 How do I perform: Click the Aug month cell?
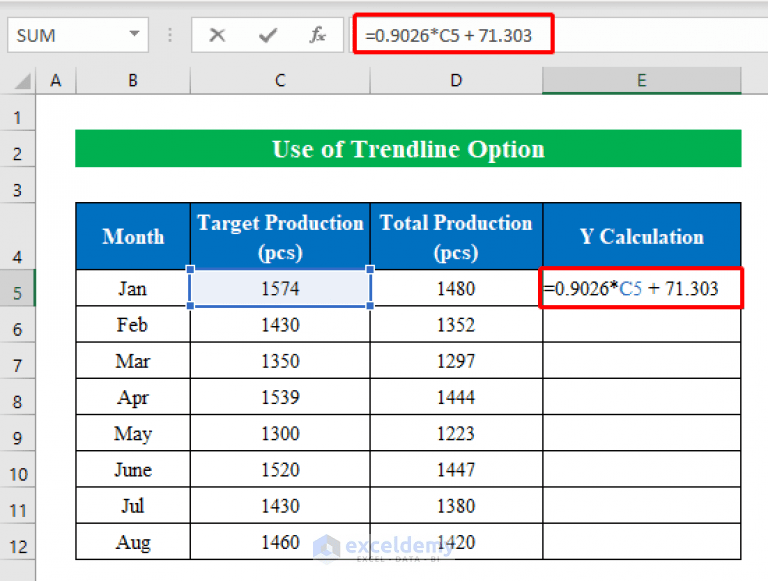(133, 542)
